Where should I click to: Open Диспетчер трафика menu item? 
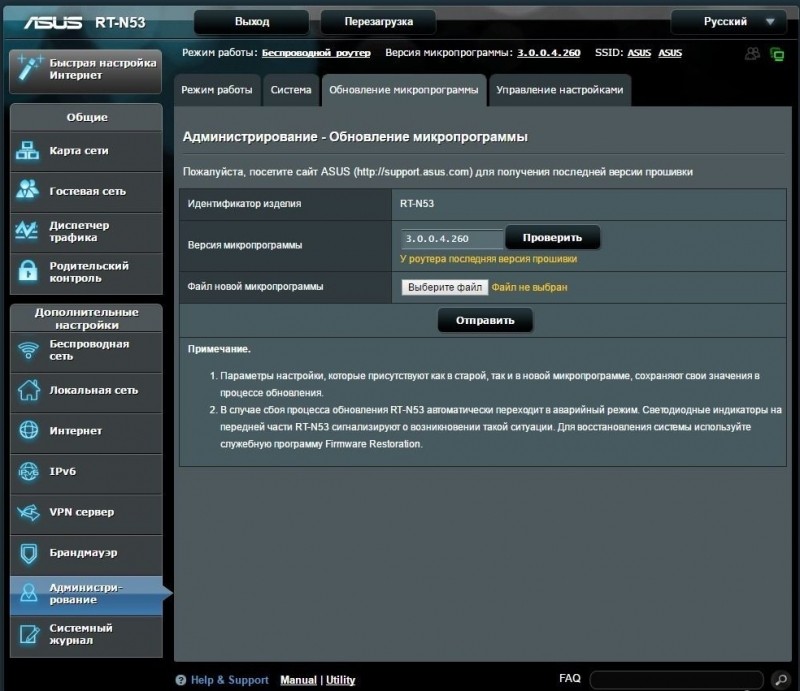pos(86,232)
